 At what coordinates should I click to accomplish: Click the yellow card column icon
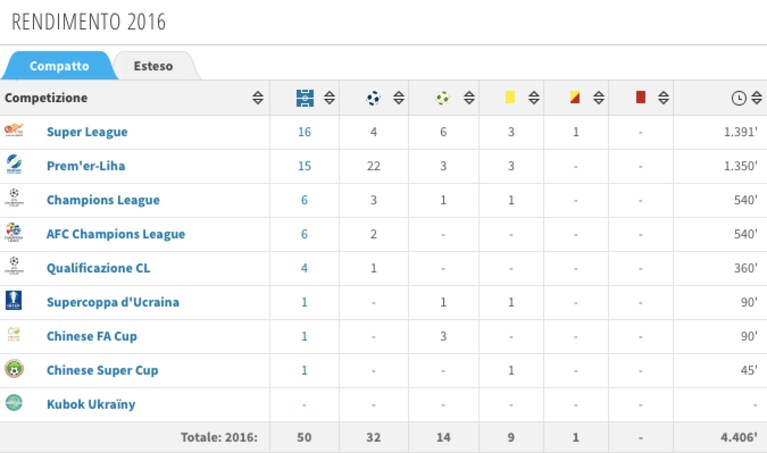pyautogui.click(x=510, y=97)
